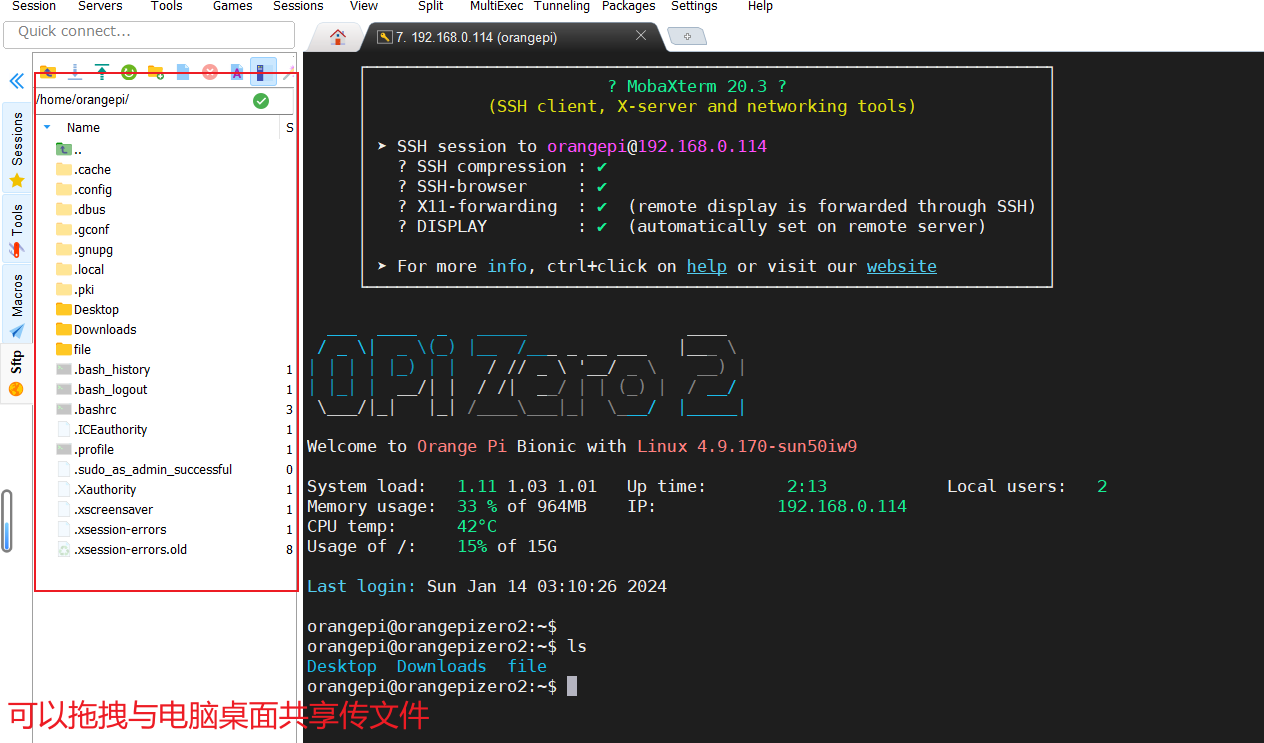Open the Sessions side tab
This screenshot has width=1264, height=743.
tap(17, 150)
